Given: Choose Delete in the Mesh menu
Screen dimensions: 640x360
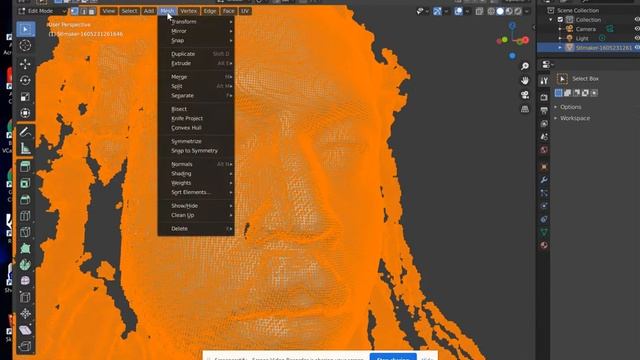Looking at the screenshot, I should [196, 229].
